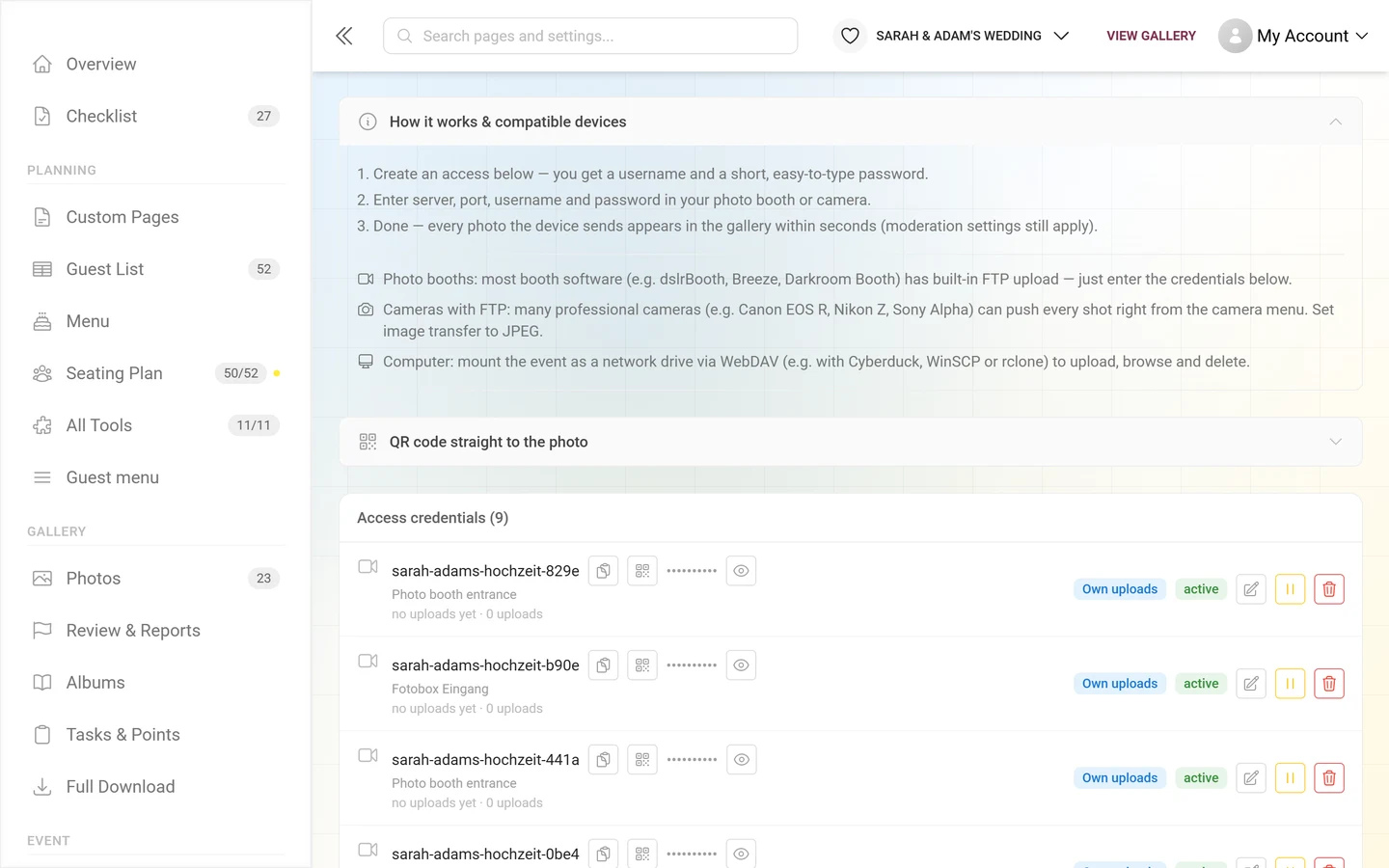The image size is (1389, 868).
Task: Collapse the sidebar with double-arrow icon
Action: (344, 36)
